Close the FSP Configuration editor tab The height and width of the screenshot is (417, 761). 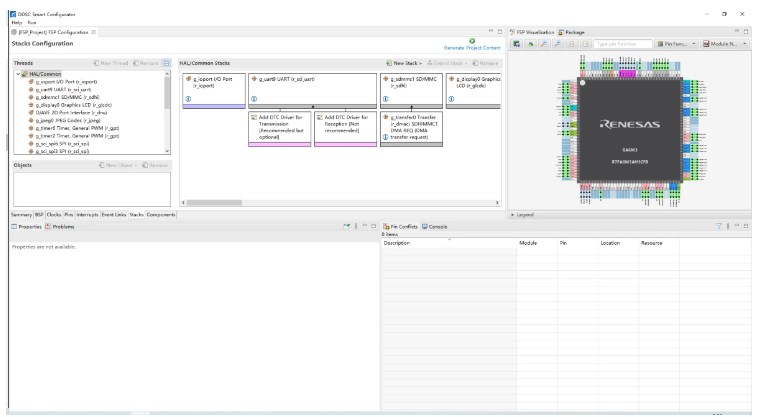click(93, 32)
